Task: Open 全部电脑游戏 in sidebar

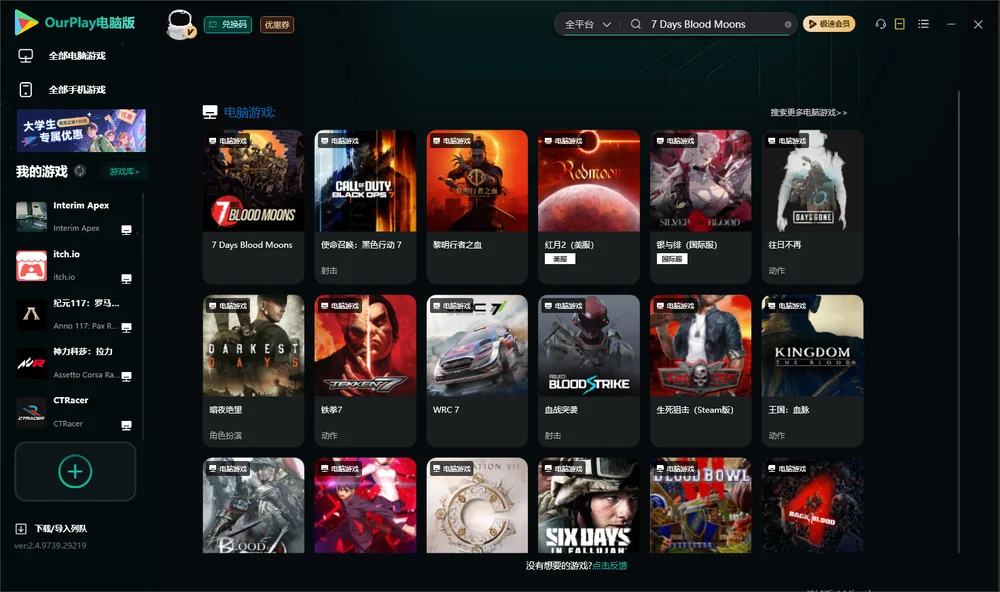Action: (77, 56)
